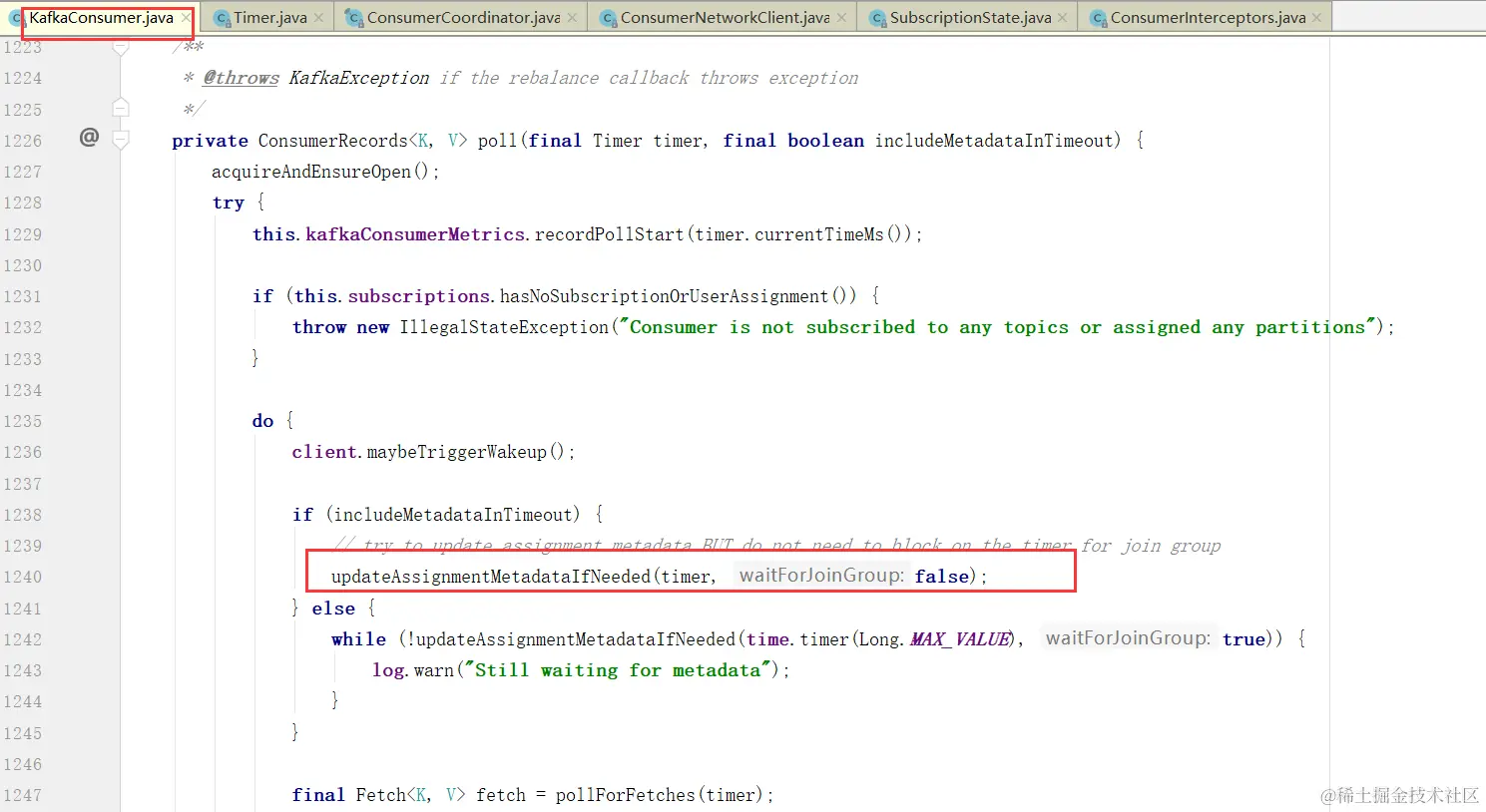The width and height of the screenshot is (1486, 812).
Task: Open the Timer.java editor tab
Action: point(269,18)
